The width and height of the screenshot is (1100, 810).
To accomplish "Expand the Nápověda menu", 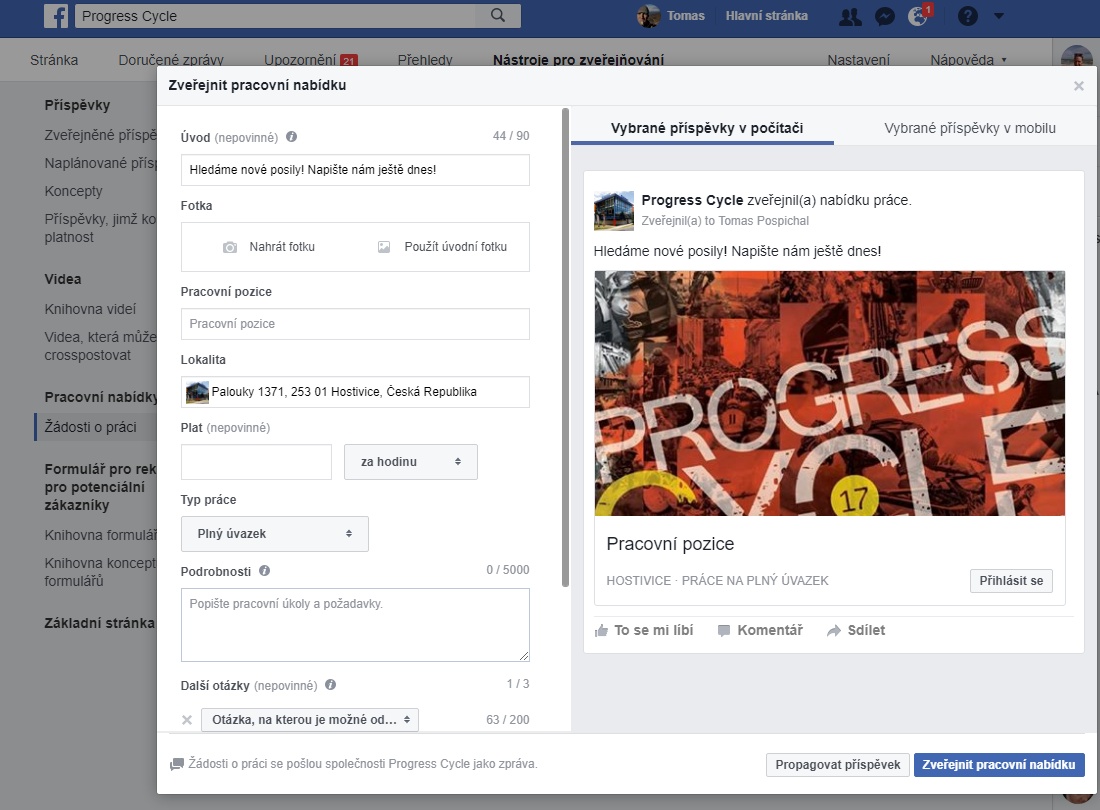I will point(968,60).
